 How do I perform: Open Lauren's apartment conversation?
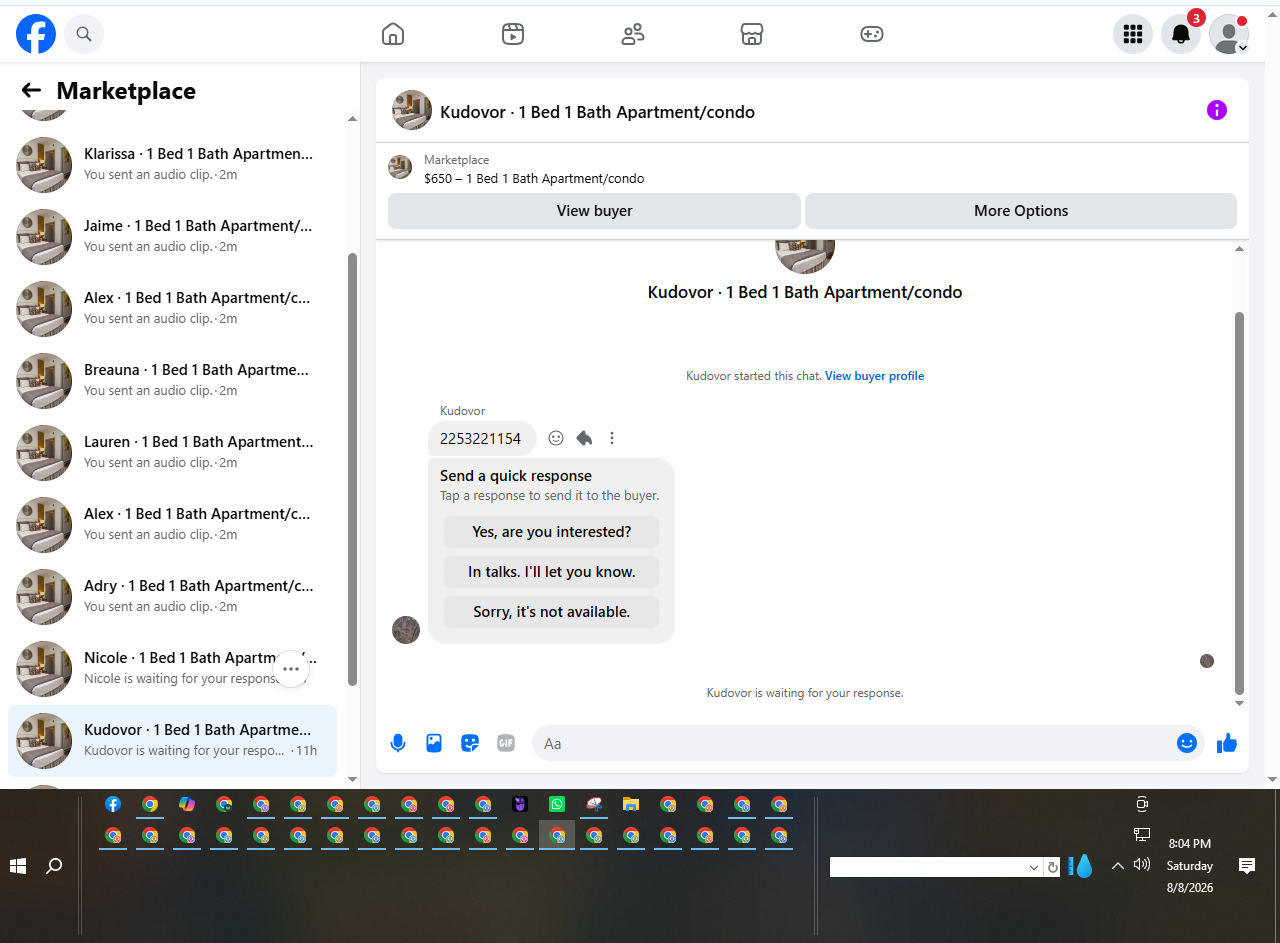(172, 453)
